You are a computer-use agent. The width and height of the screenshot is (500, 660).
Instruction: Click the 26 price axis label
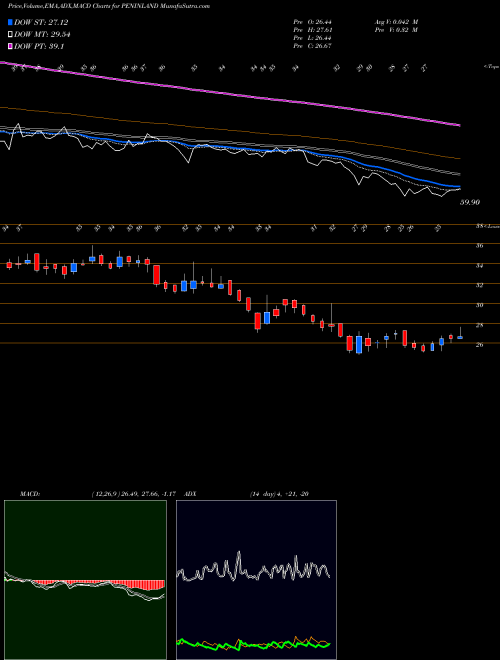point(479,345)
